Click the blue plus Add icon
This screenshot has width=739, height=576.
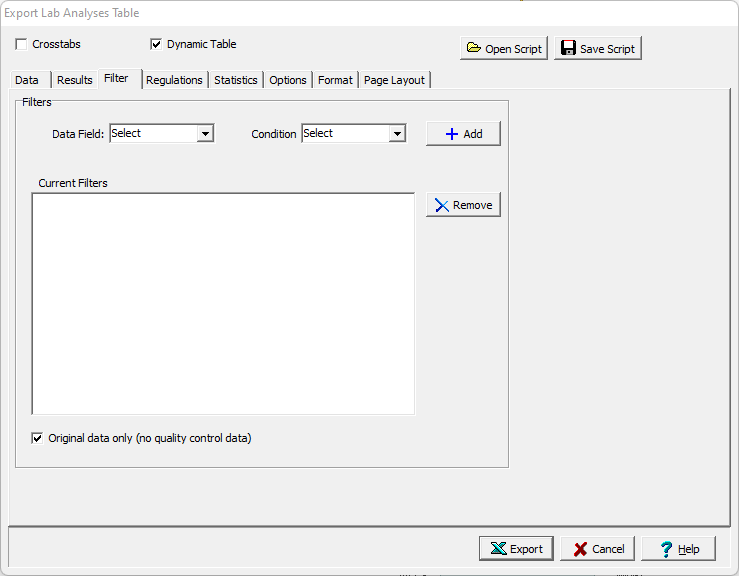[x=452, y=134]
